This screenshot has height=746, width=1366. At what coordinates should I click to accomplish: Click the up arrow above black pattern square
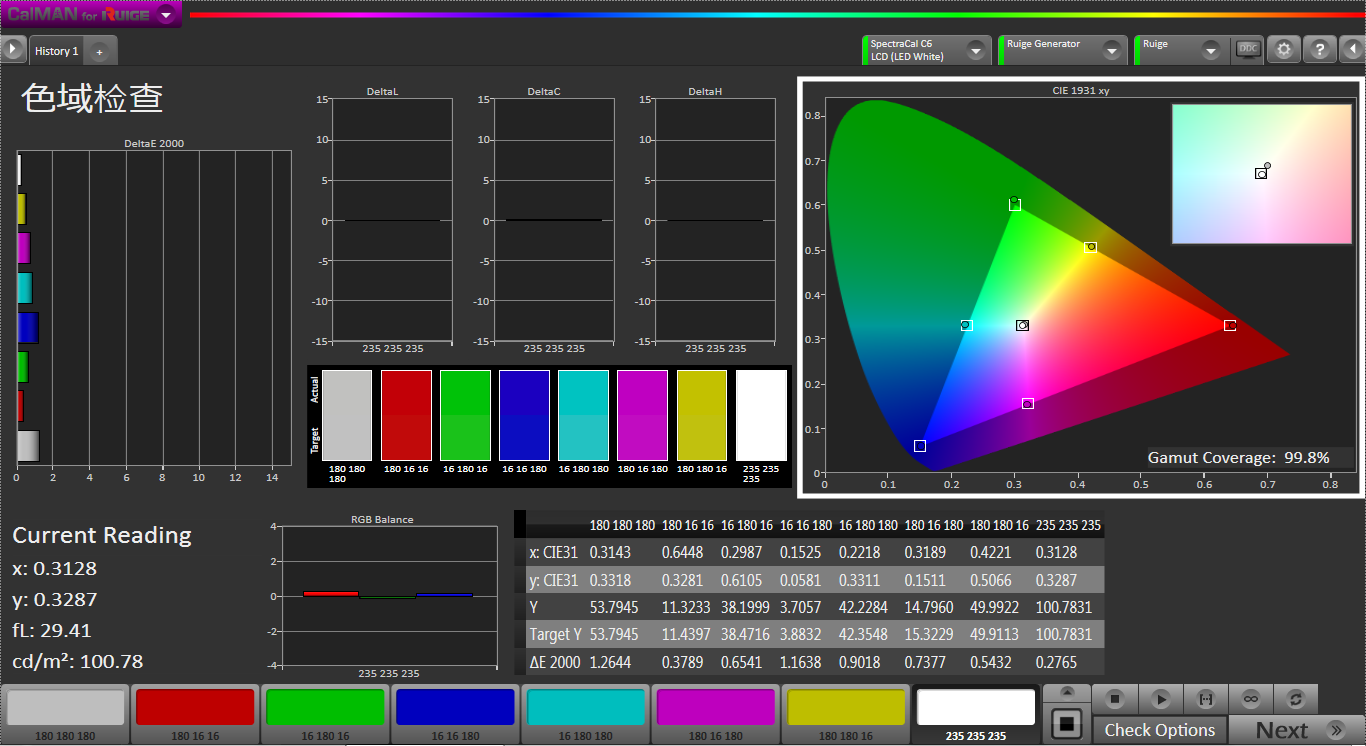[x=1067, y=692]
